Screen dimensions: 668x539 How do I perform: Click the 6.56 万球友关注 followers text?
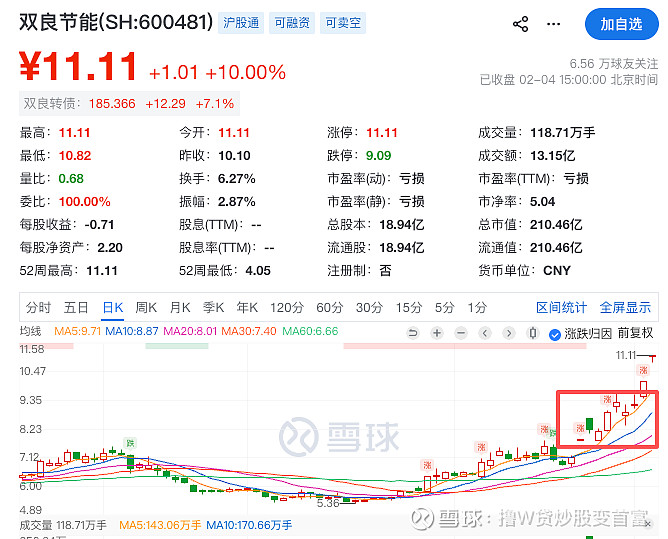(614, 64)
